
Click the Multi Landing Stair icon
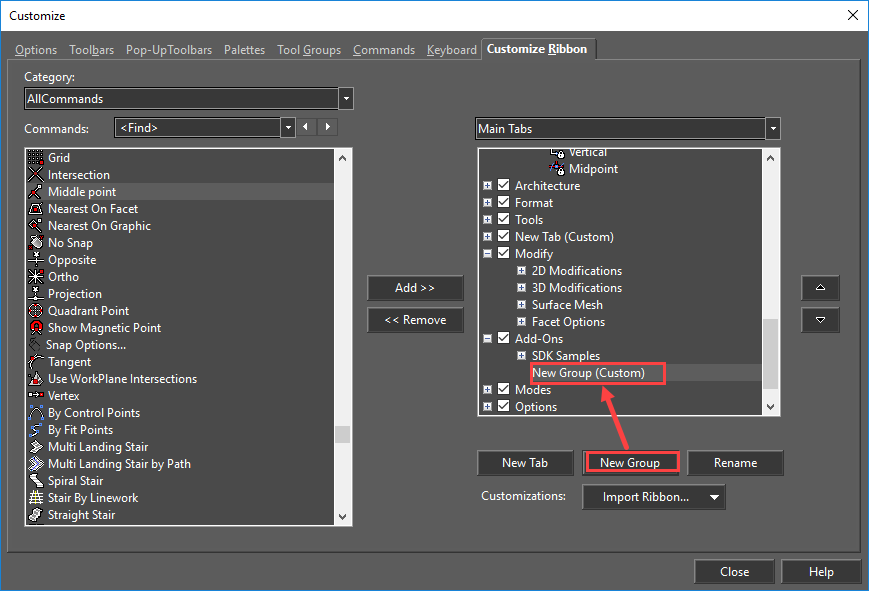coord(36,447)
